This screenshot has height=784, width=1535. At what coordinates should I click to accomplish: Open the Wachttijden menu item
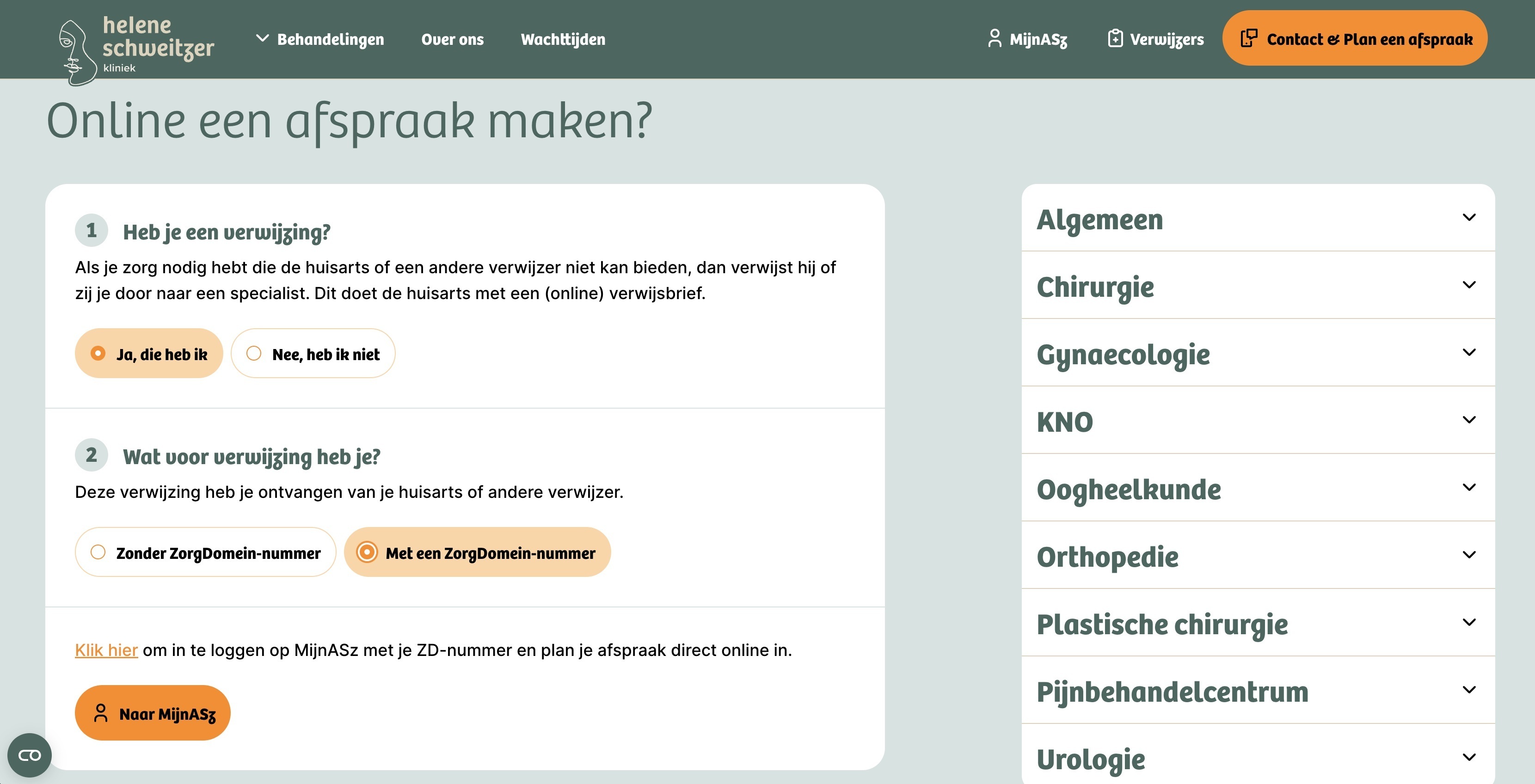point(563,39)
